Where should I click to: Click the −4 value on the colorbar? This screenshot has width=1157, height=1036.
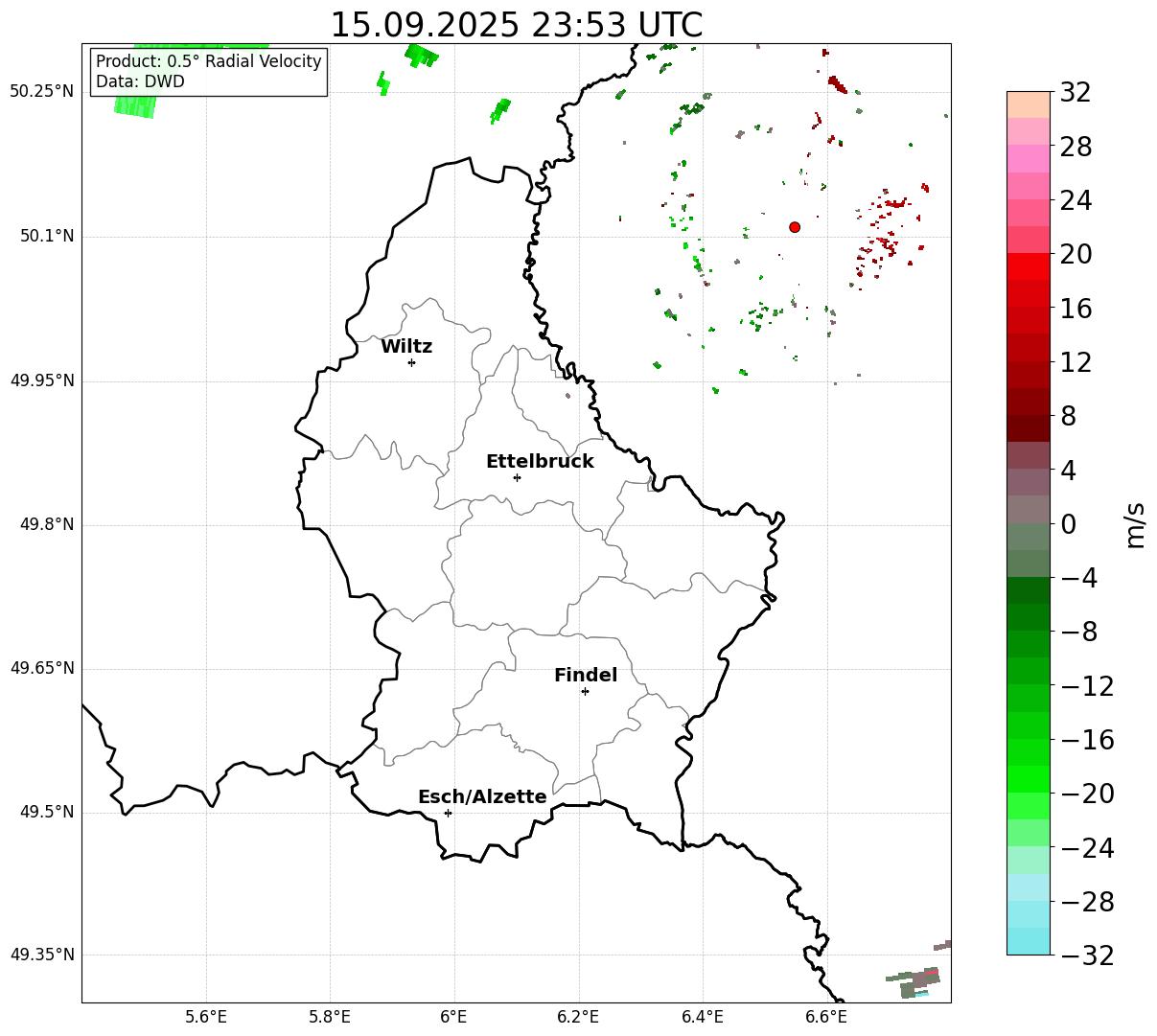click(x=1078, y=578)
